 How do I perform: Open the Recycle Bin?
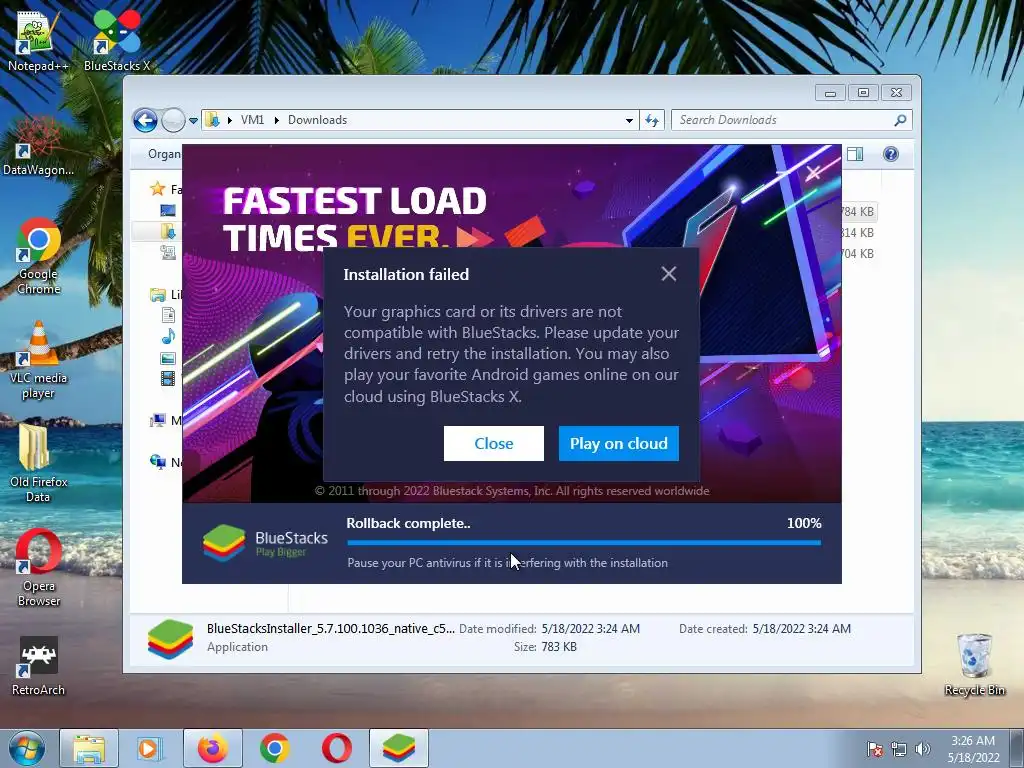tap(974, 665)
